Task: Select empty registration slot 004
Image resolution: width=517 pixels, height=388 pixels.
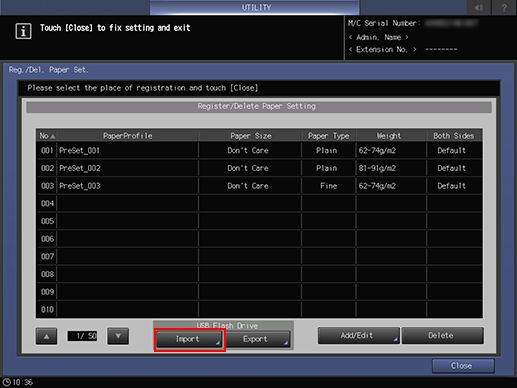Action: point(259,203)
